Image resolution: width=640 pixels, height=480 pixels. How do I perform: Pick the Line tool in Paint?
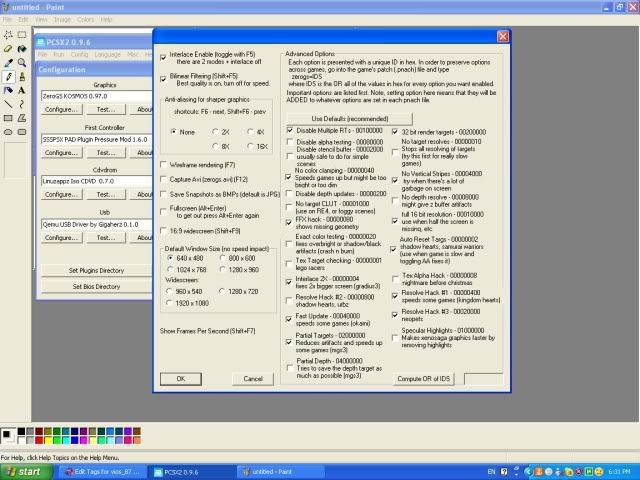[x=8, y=104]
